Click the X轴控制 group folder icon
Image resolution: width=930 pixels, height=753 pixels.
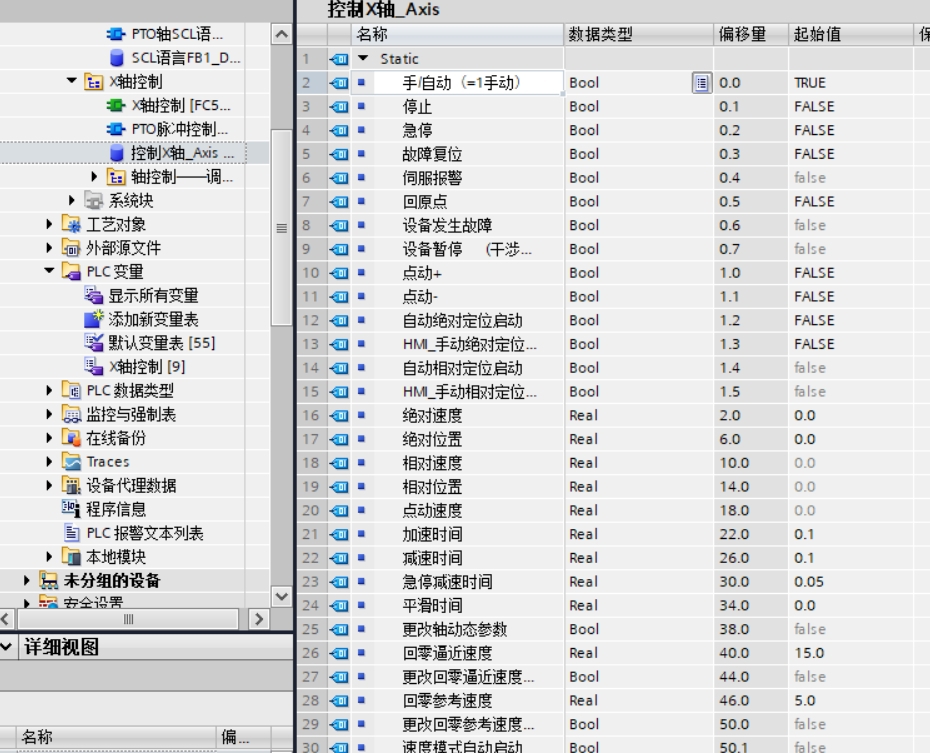point(94,82)
